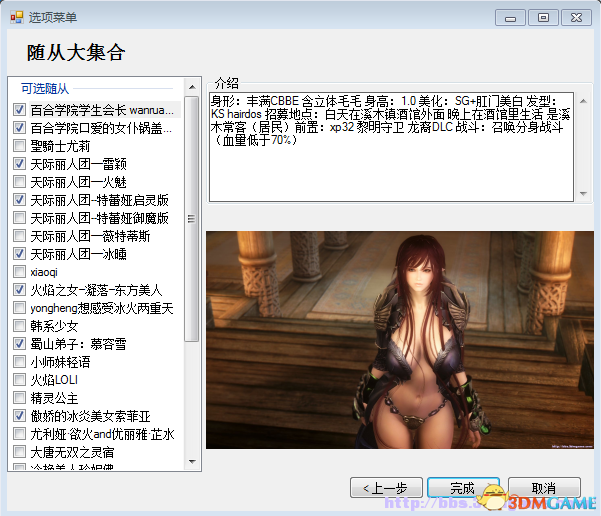Uncheck 天际丽人团-特蕾娅启灵版 checkbox
Screen dimensions: 601x516
[x=19, y=200]
